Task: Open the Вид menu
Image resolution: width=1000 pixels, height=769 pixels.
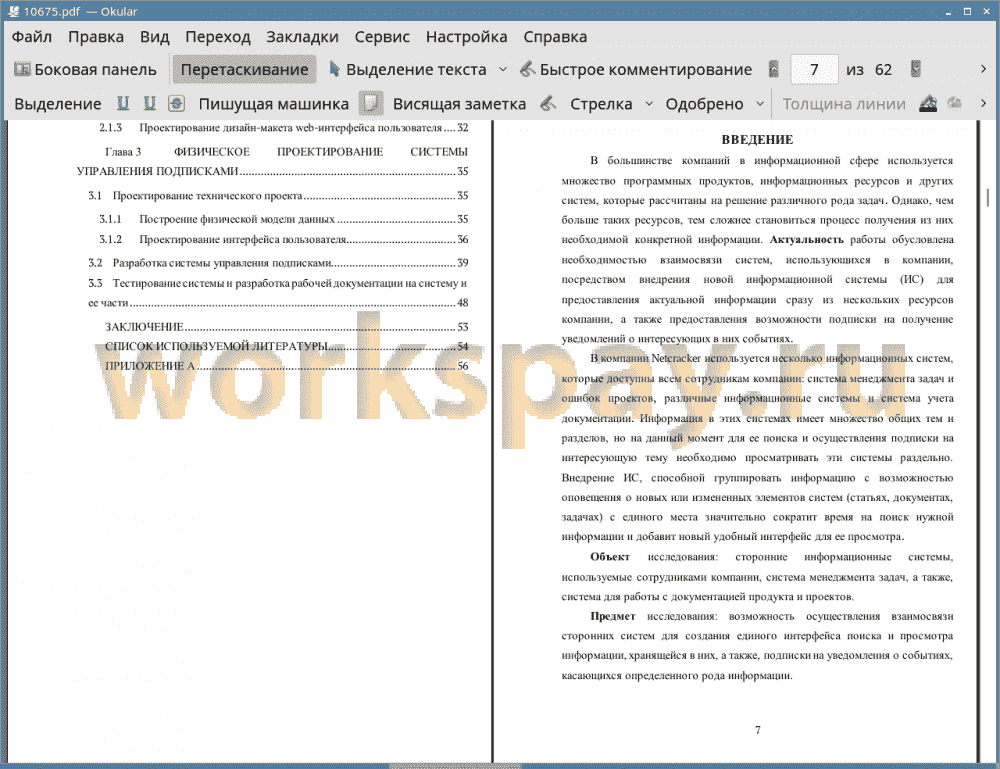Action: coord(154,37)
